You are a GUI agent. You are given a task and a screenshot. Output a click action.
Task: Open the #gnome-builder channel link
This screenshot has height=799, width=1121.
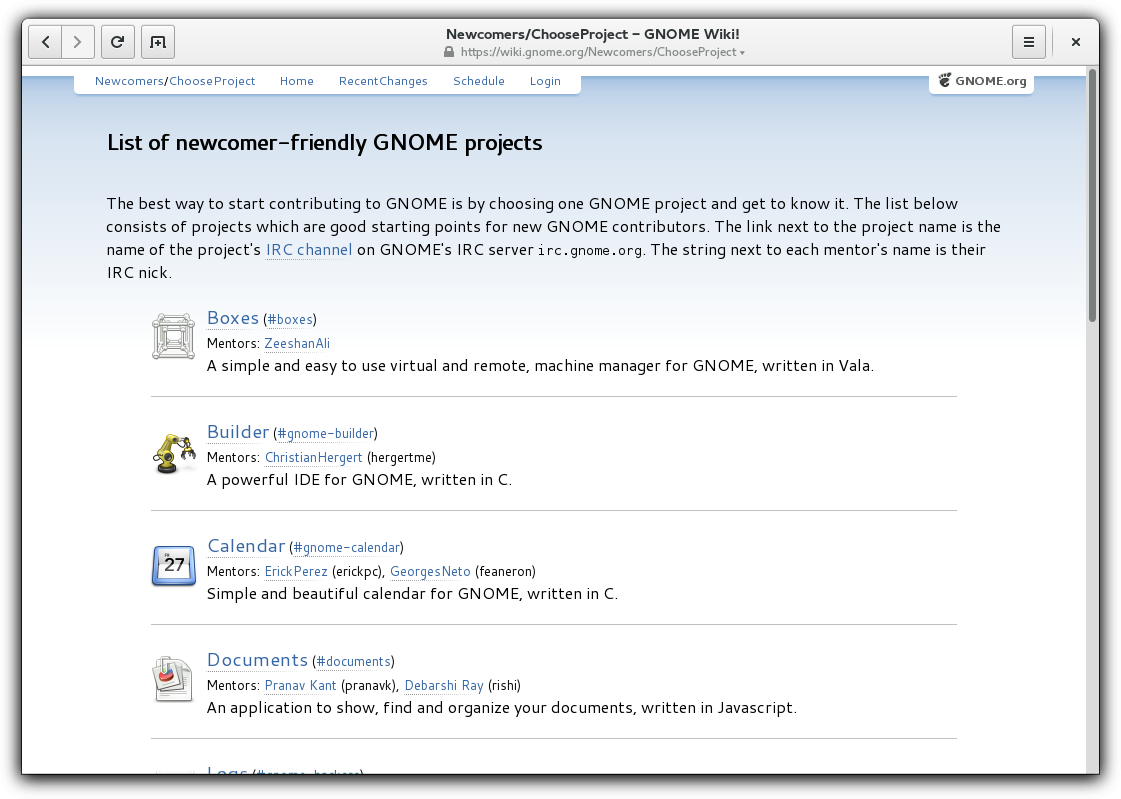pyautogui.click(x=325, y=433)
